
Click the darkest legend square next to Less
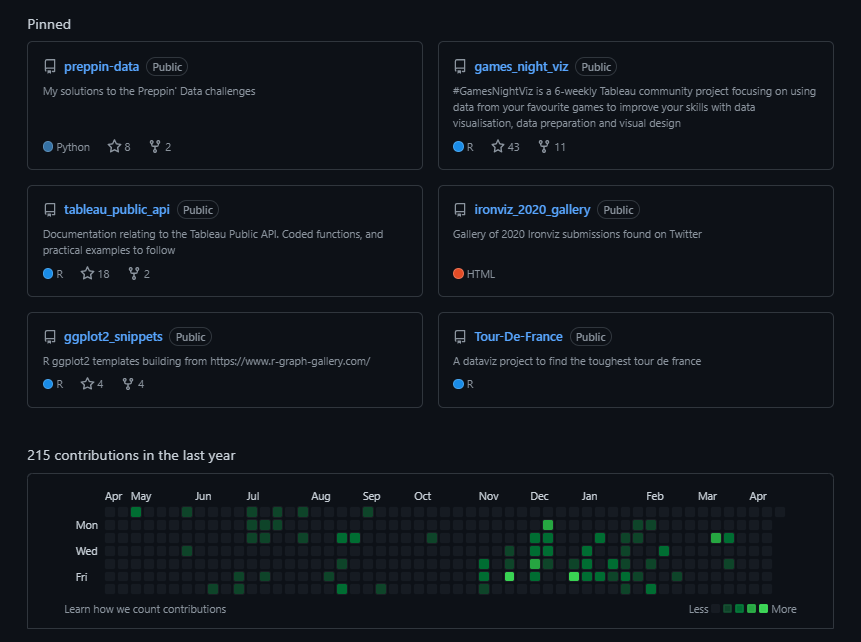716,609
